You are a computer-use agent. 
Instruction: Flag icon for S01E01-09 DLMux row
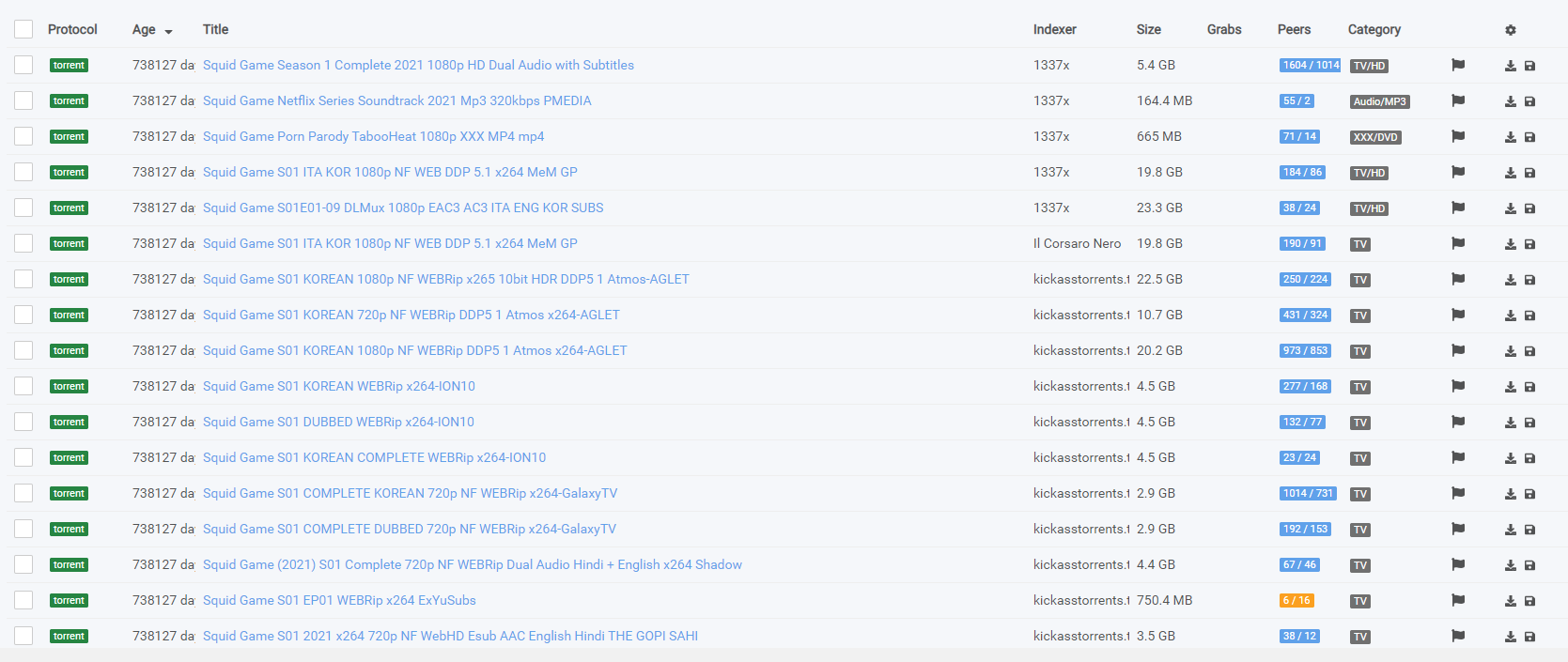coord(1458,208)
